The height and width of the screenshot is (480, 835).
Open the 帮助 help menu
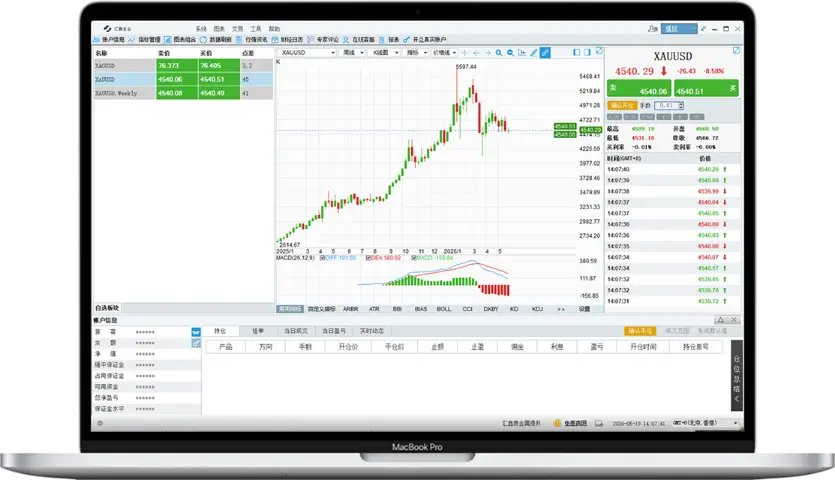pos(274,29)
